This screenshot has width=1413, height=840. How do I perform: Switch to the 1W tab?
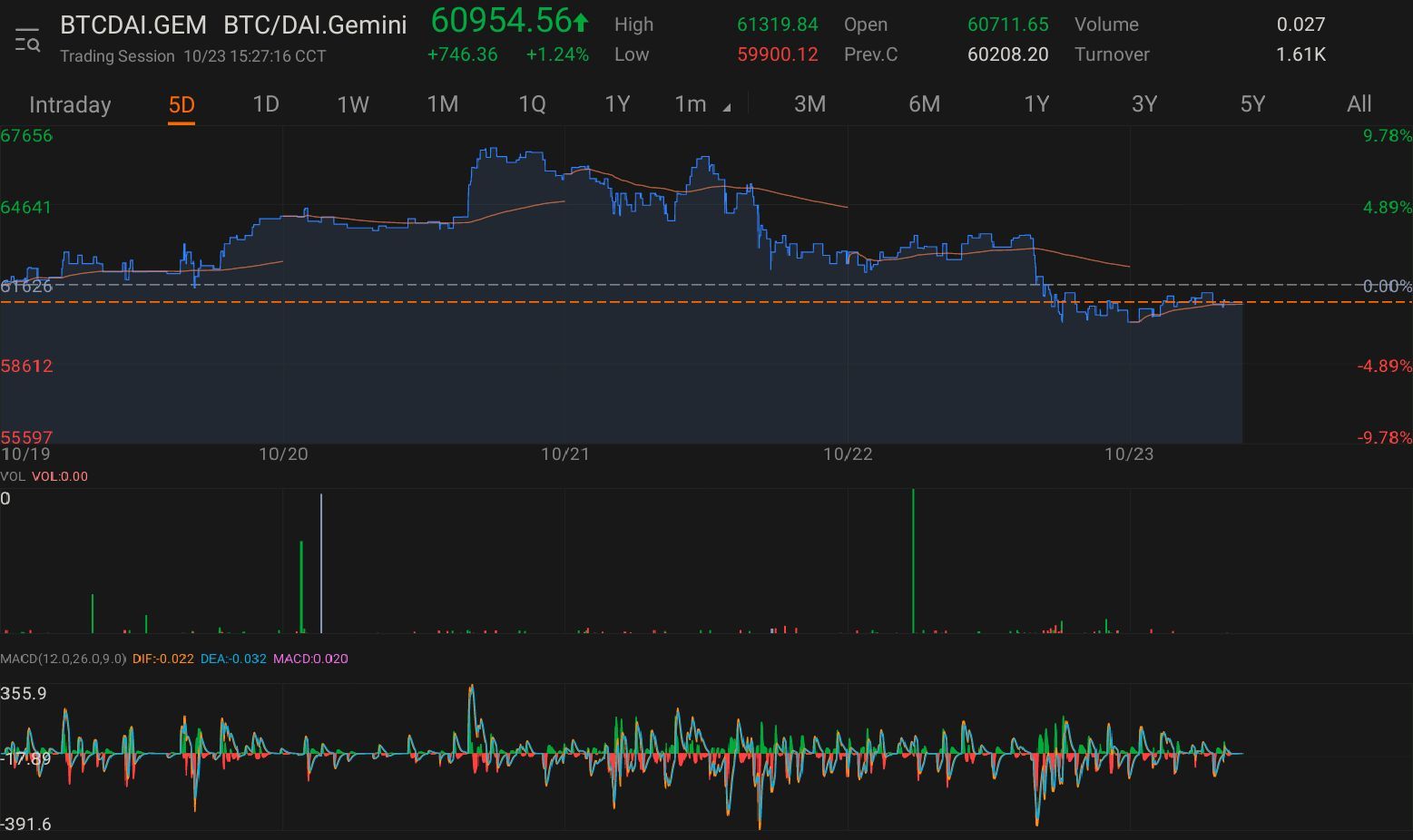click(353, 104)
